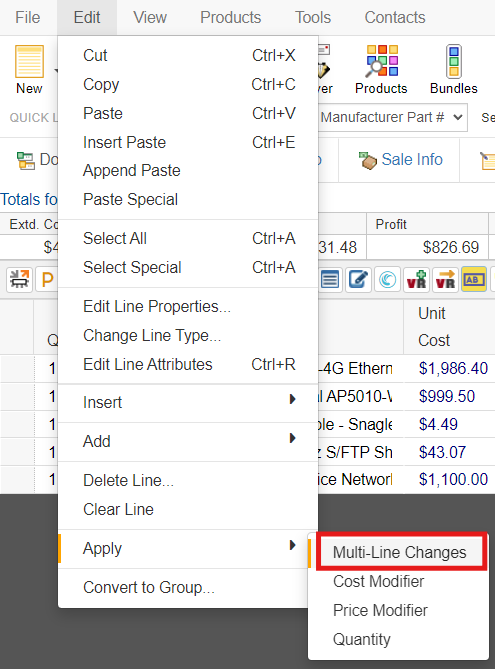Click the lines list icon in row toolbar
This screenshot has height=669, width=495.
point(330,279)
